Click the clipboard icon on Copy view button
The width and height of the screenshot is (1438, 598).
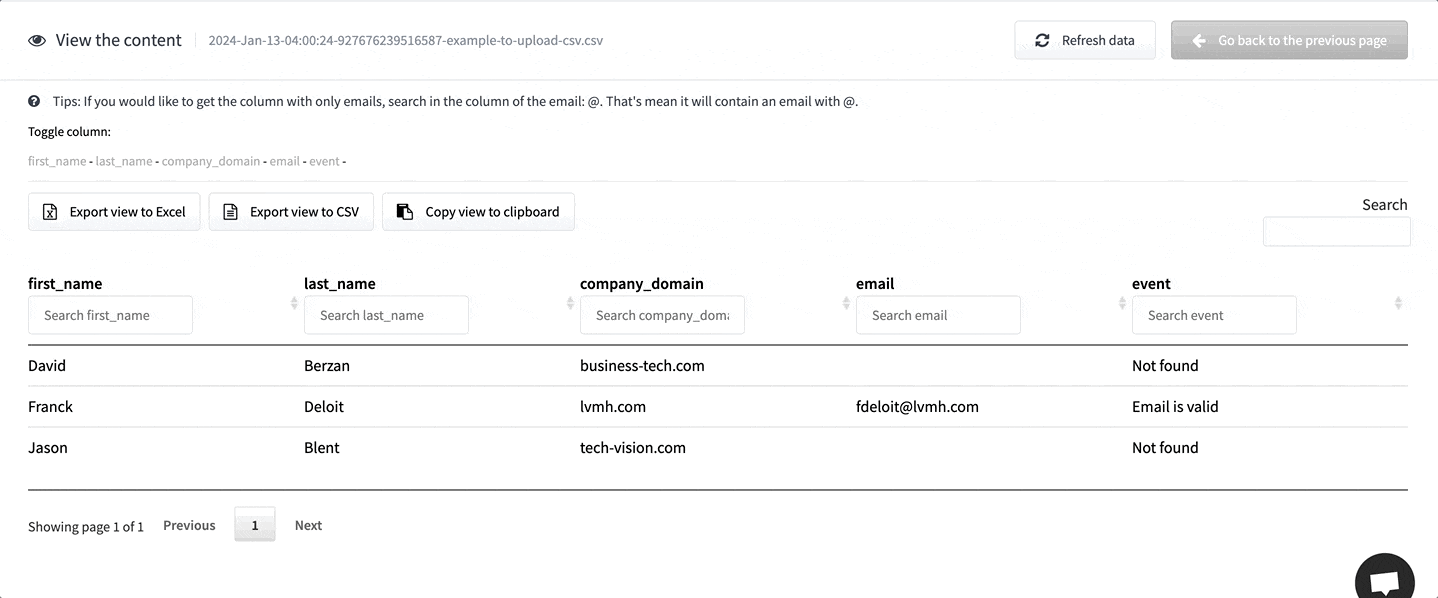[403, 211]
